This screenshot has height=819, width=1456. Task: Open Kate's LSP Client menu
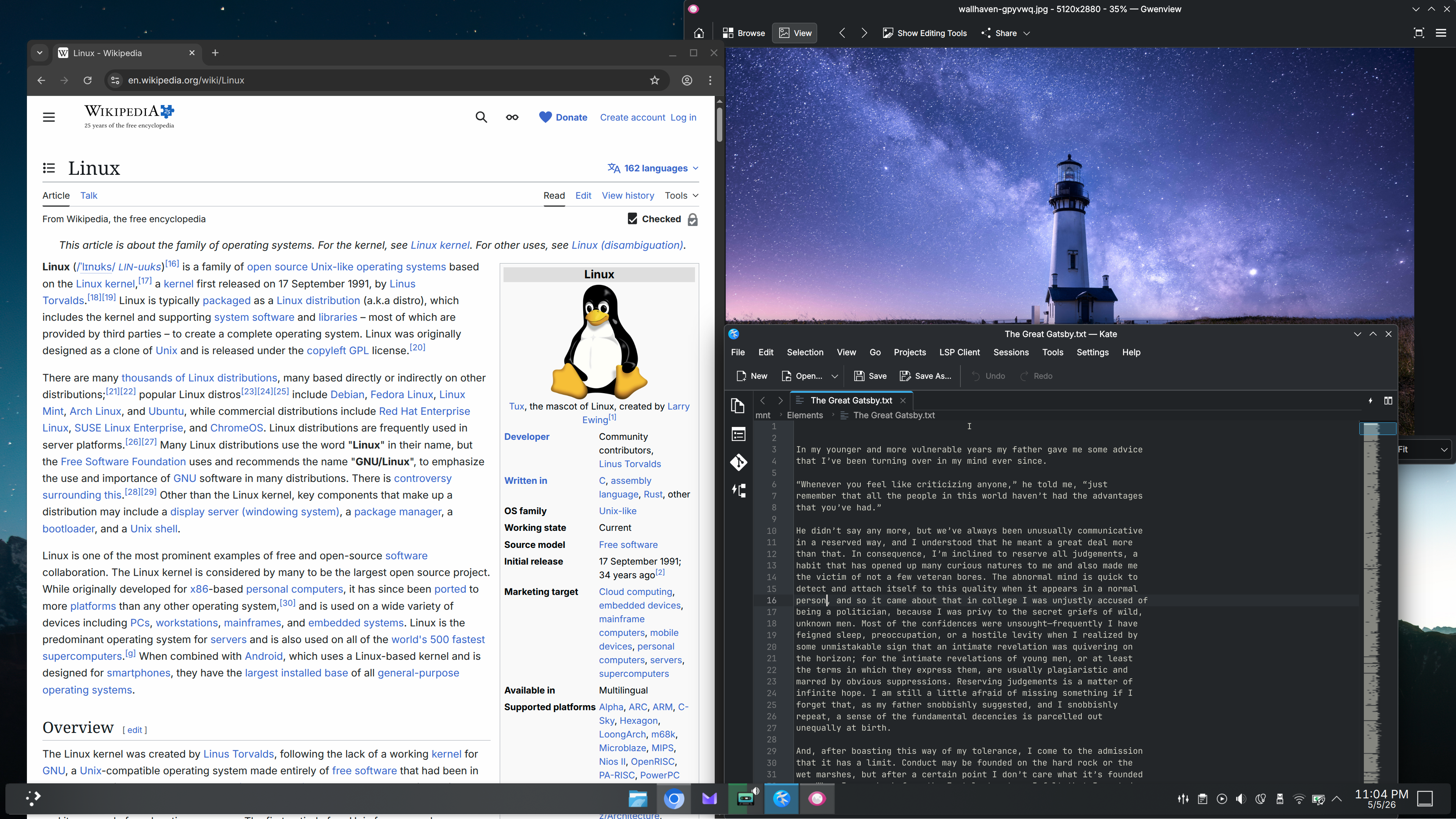click(959, 353)
